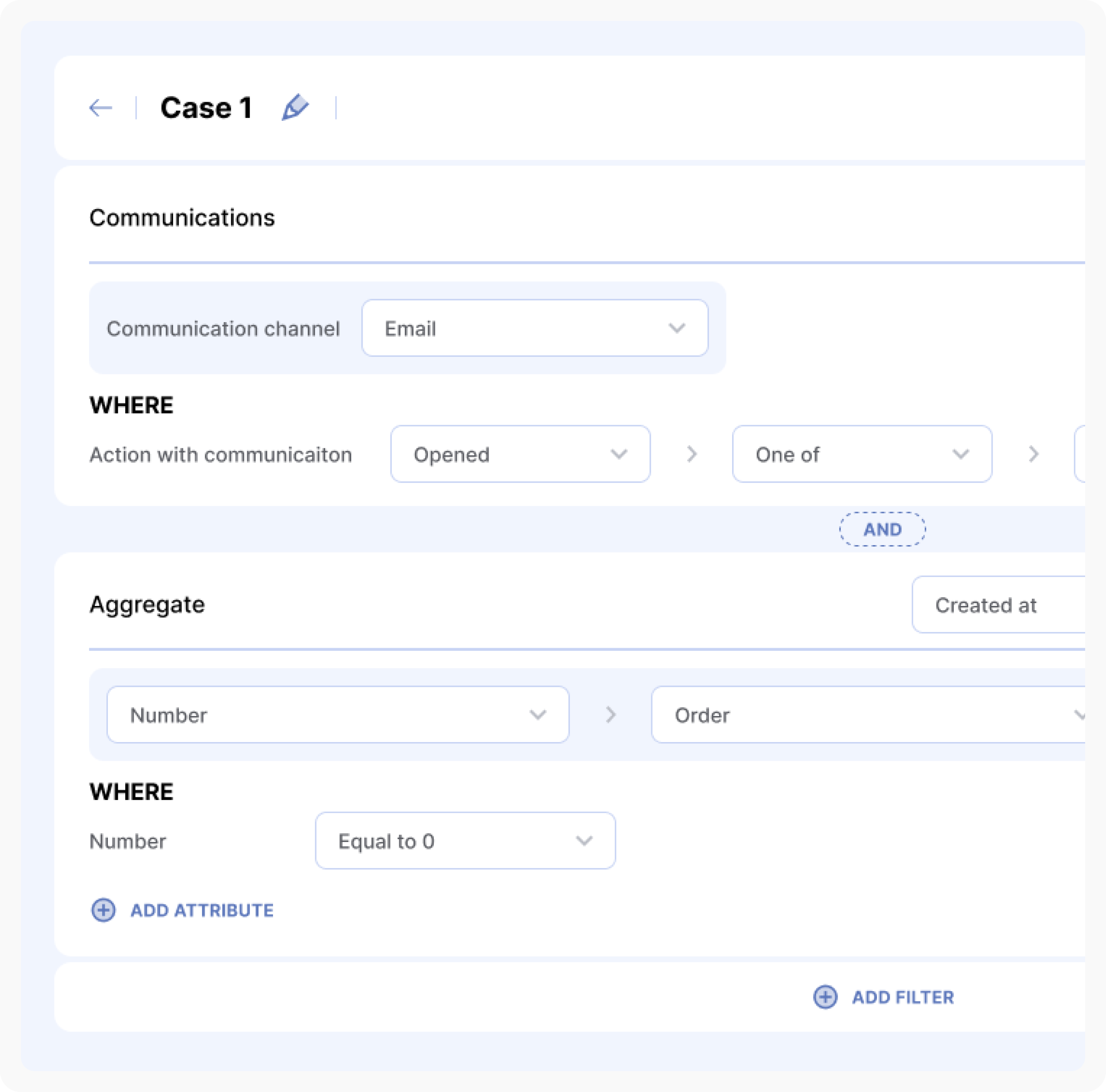Click the plus icon for Add Filter
1106x1092 pixels.
click(x=825, y=997)
